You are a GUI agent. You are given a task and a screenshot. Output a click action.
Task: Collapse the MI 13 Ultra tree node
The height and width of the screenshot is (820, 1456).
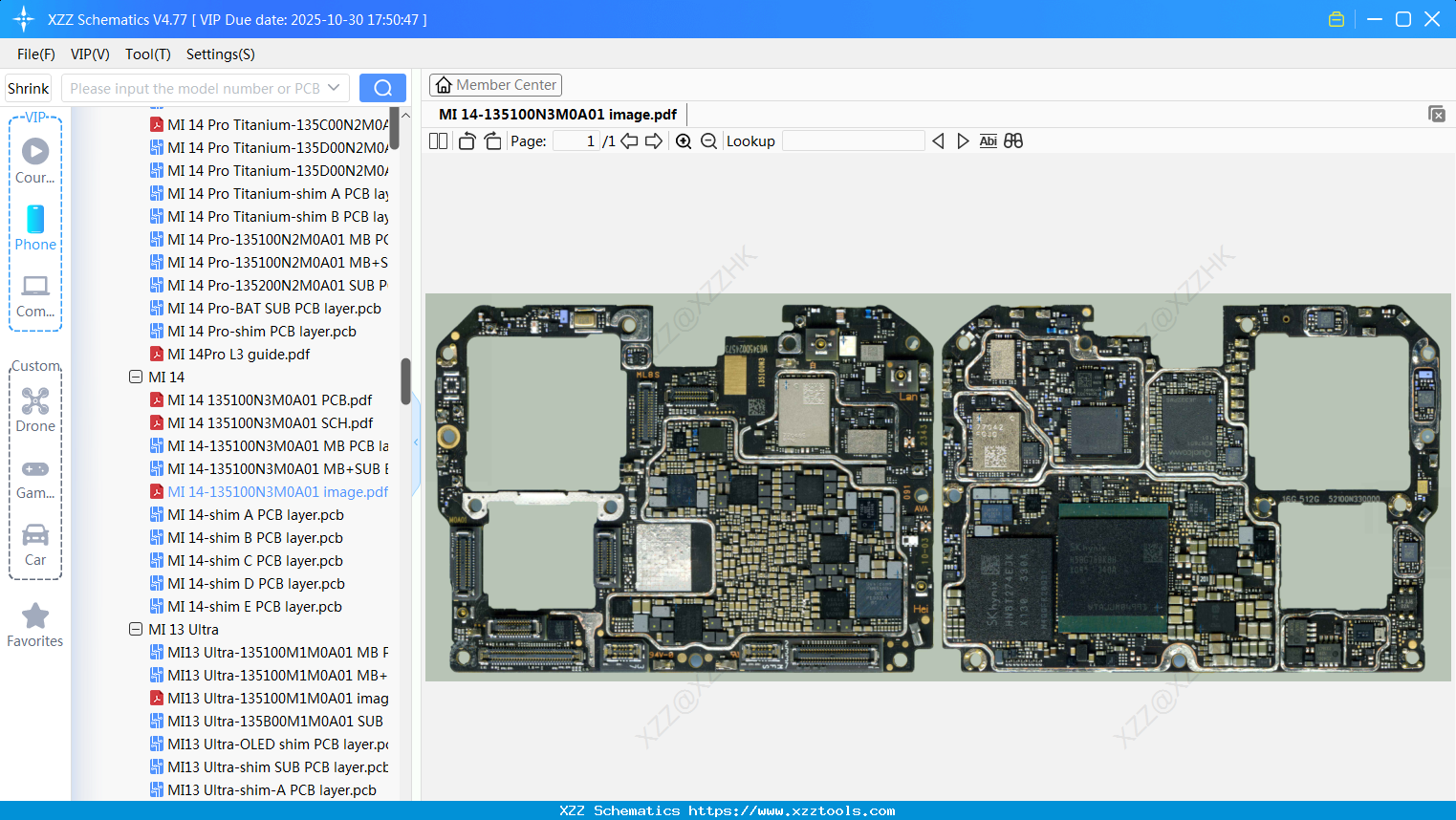[x=135, y=629]
